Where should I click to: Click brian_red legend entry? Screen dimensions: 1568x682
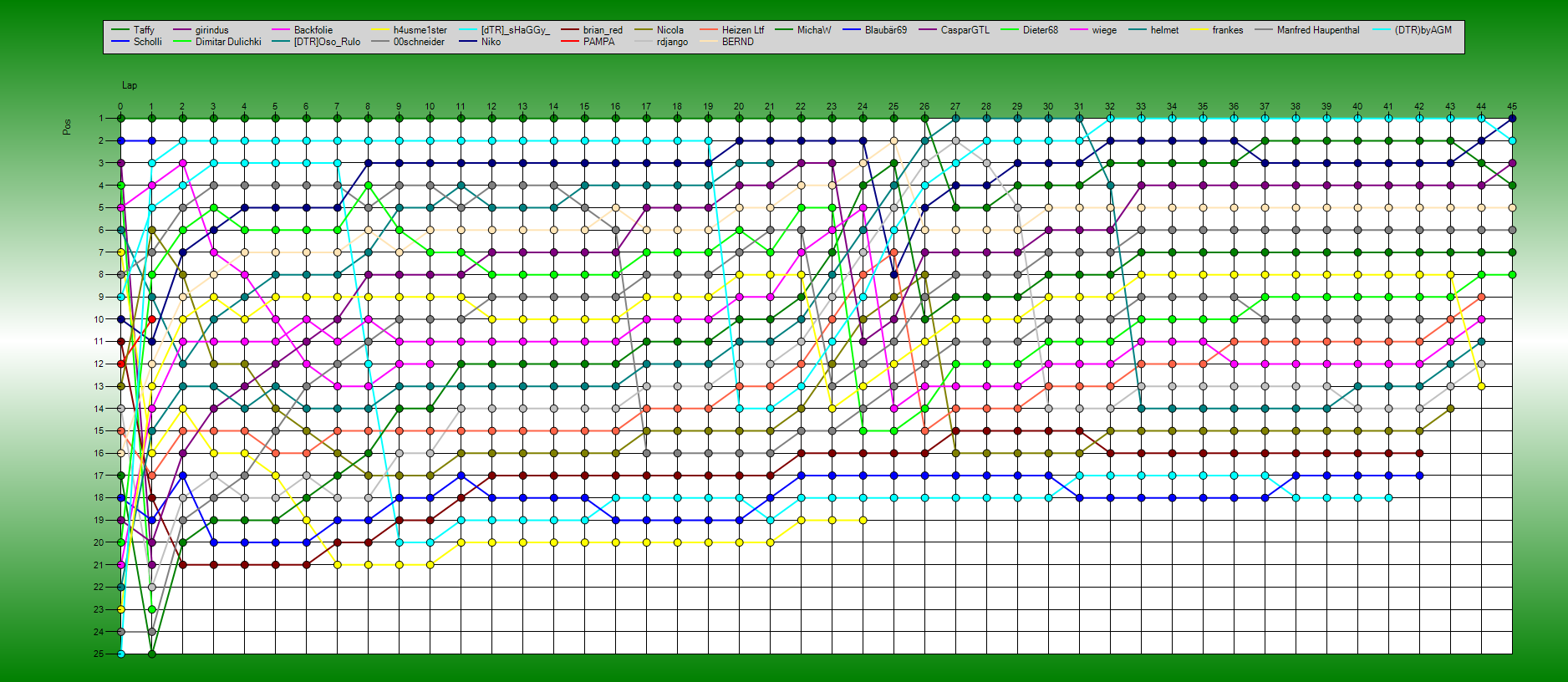point(603,30)
